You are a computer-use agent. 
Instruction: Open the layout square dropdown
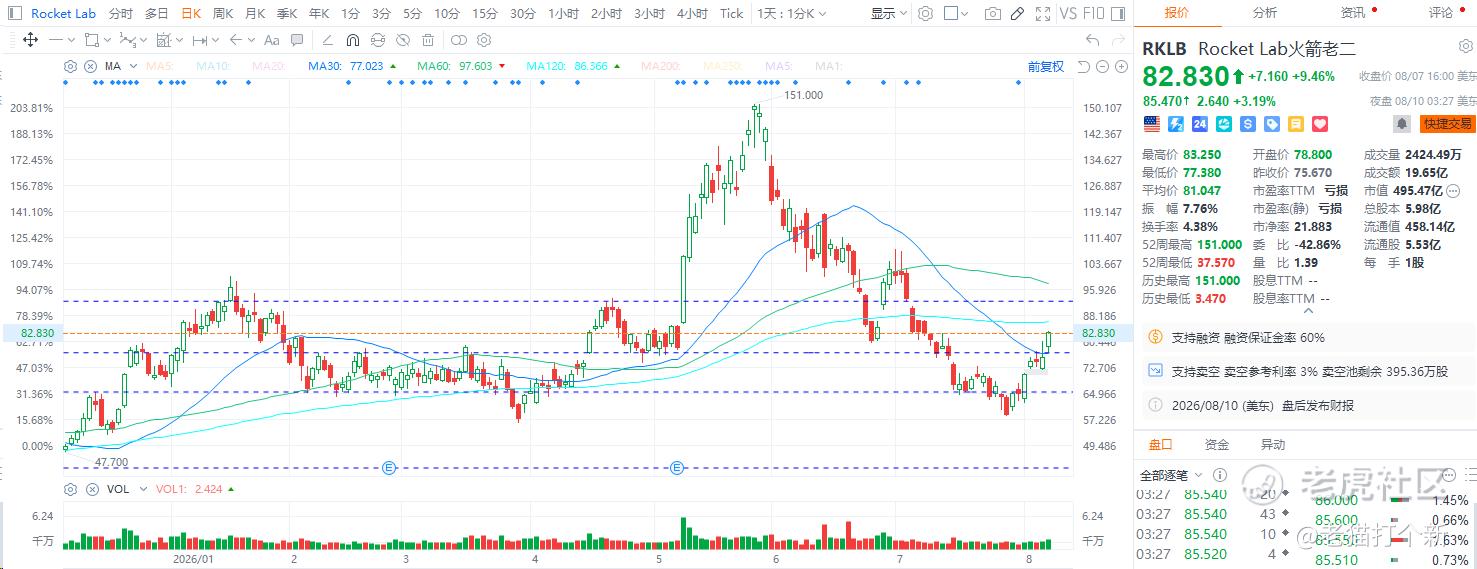click(x=955, y=13)
